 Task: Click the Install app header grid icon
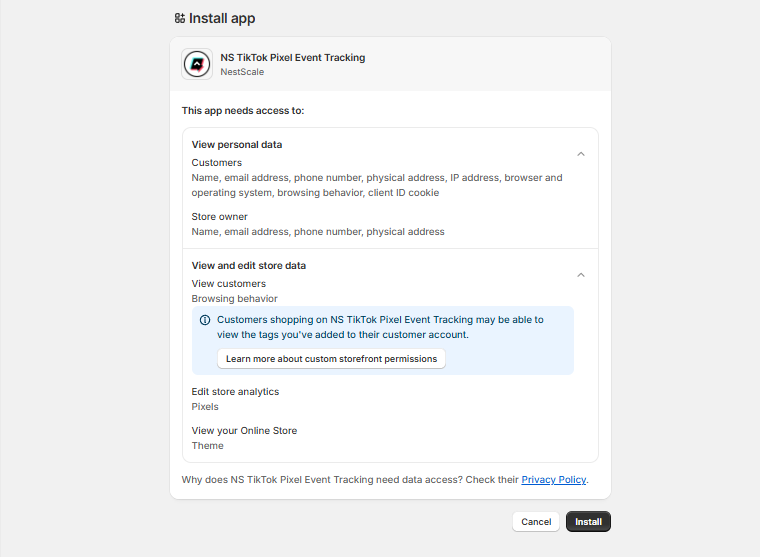coord(180,18)
